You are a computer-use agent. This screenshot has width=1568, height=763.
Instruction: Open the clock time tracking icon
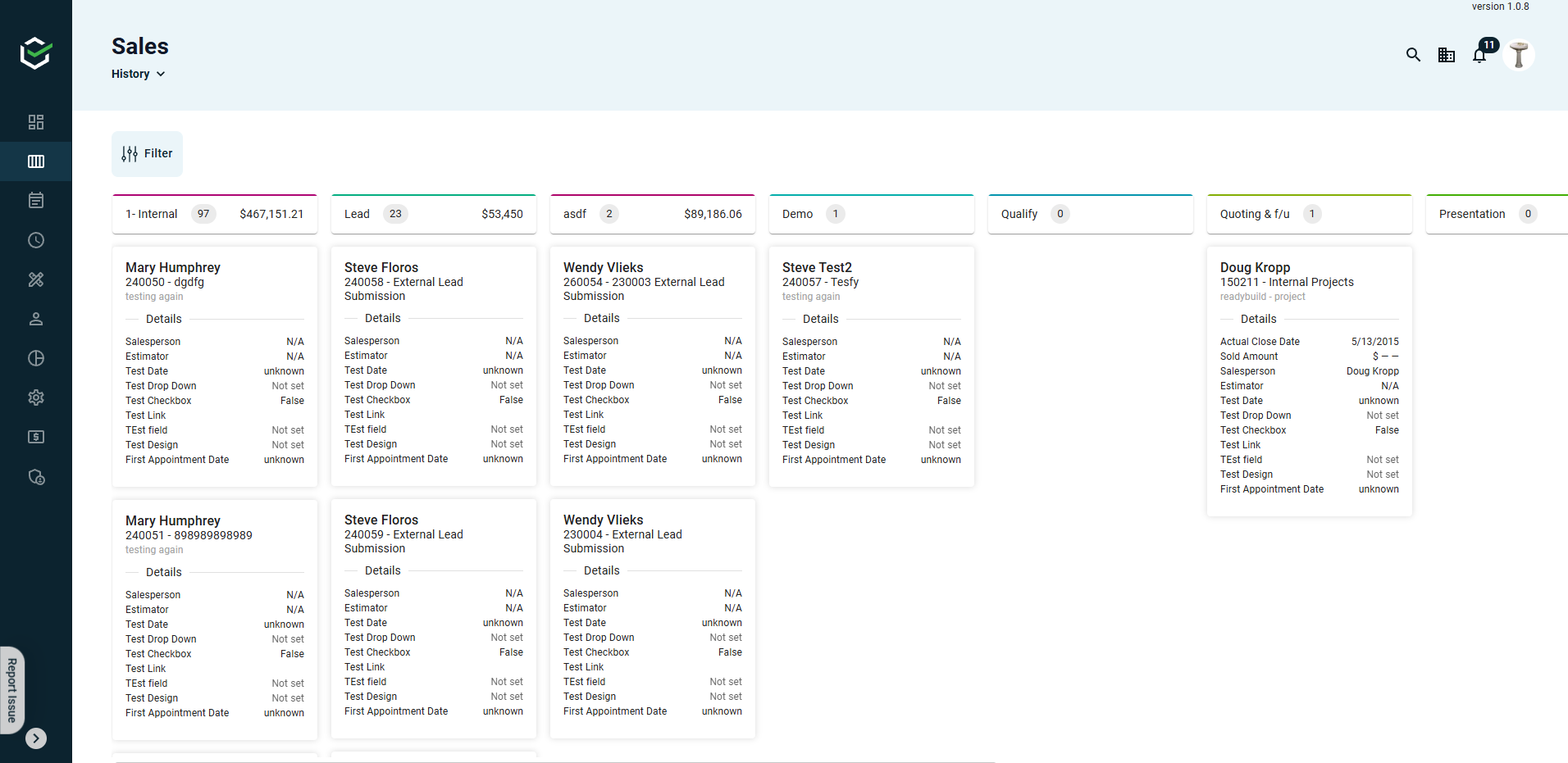[x=36, y=240]
